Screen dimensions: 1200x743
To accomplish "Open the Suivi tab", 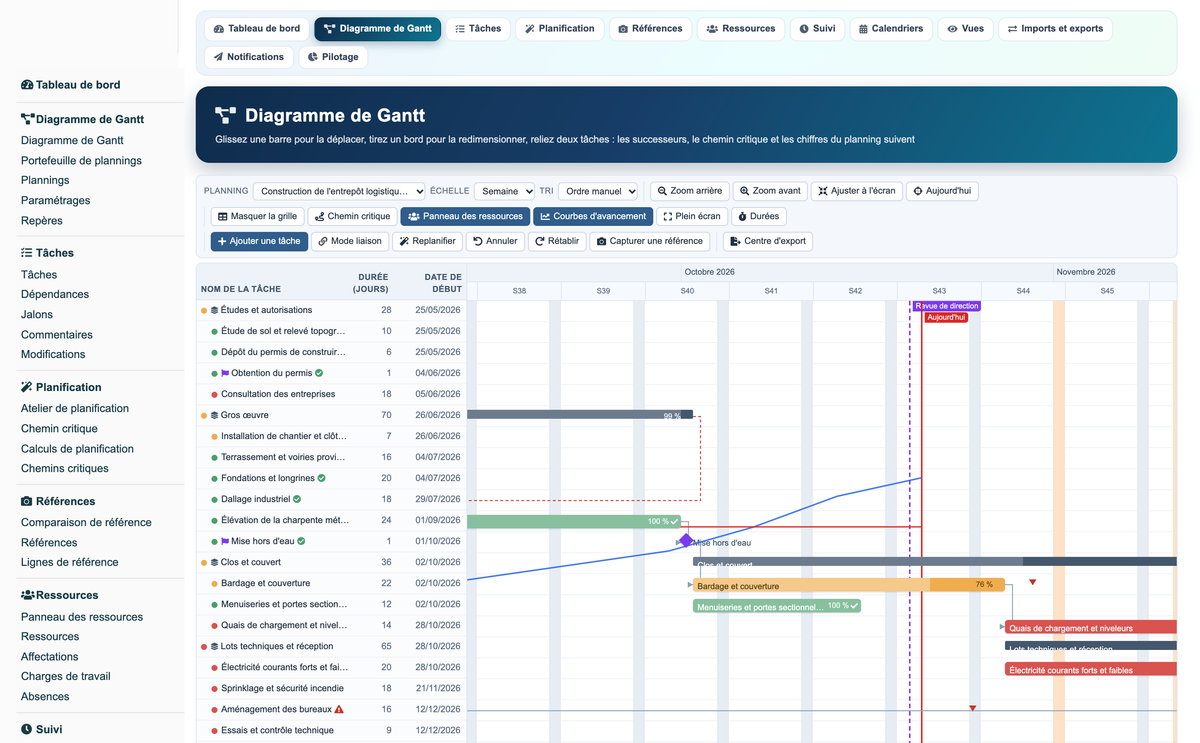I will click(x=817, y=29).
